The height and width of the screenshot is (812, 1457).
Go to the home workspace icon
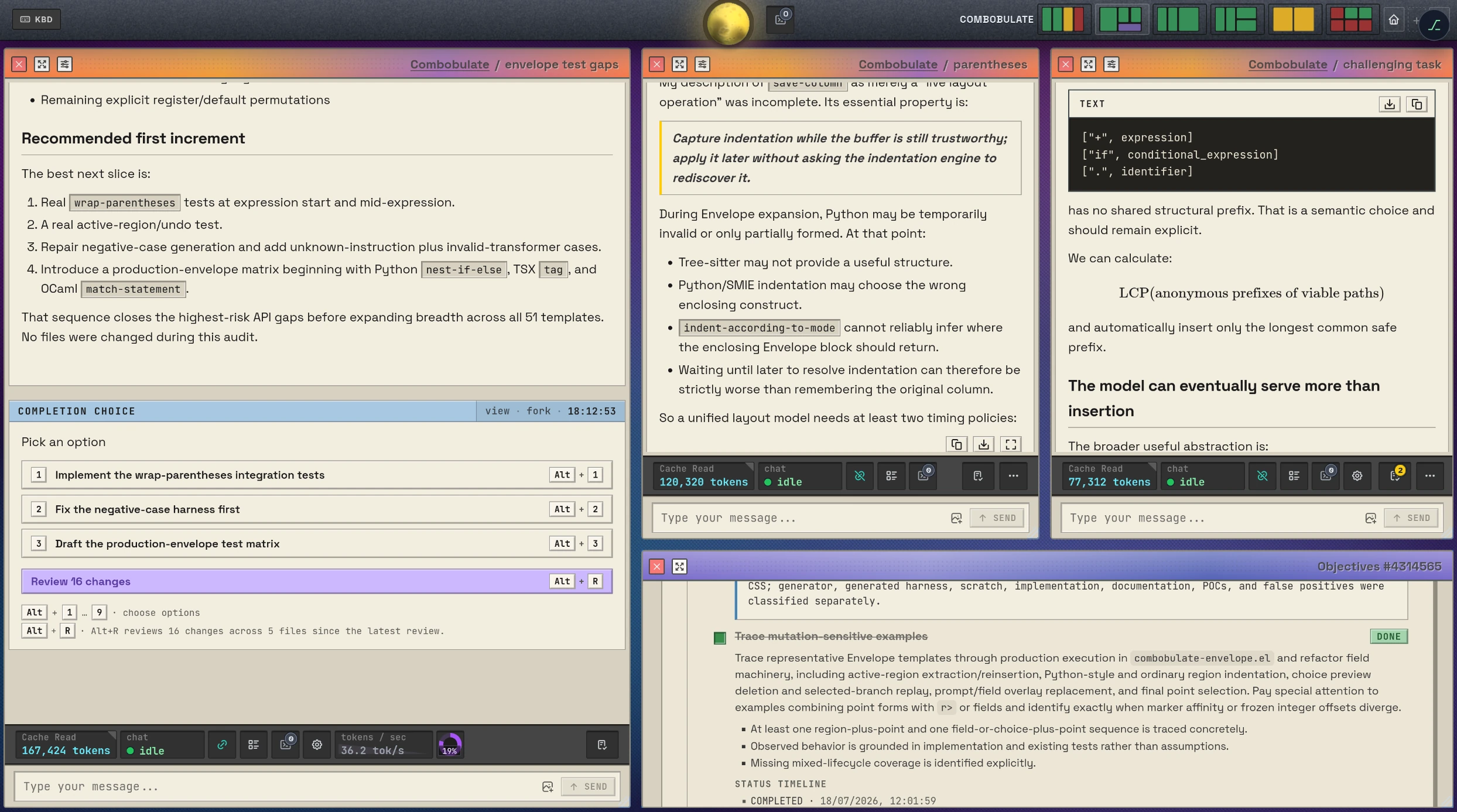(x=1394, y=20)
